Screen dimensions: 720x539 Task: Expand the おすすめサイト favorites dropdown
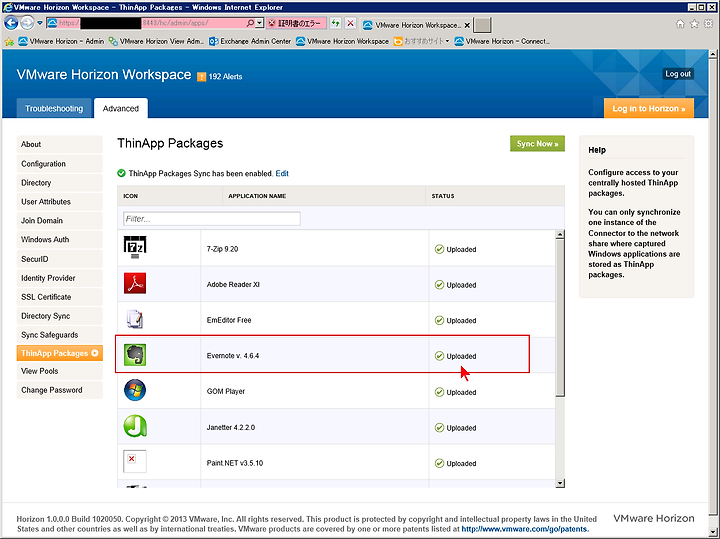[447, 41]
